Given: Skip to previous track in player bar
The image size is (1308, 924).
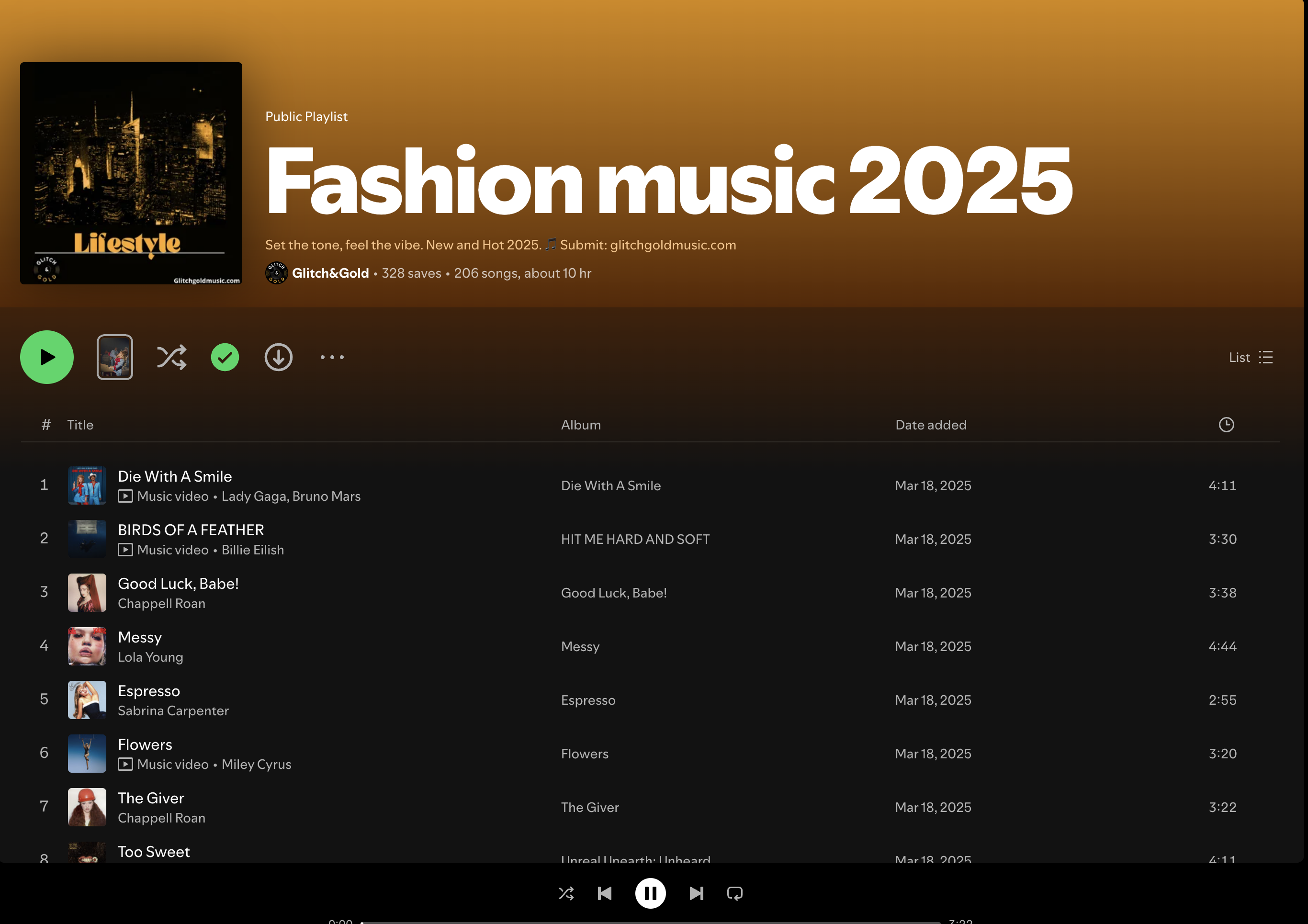Looking at the screenshot, I should tap(604, 893).
